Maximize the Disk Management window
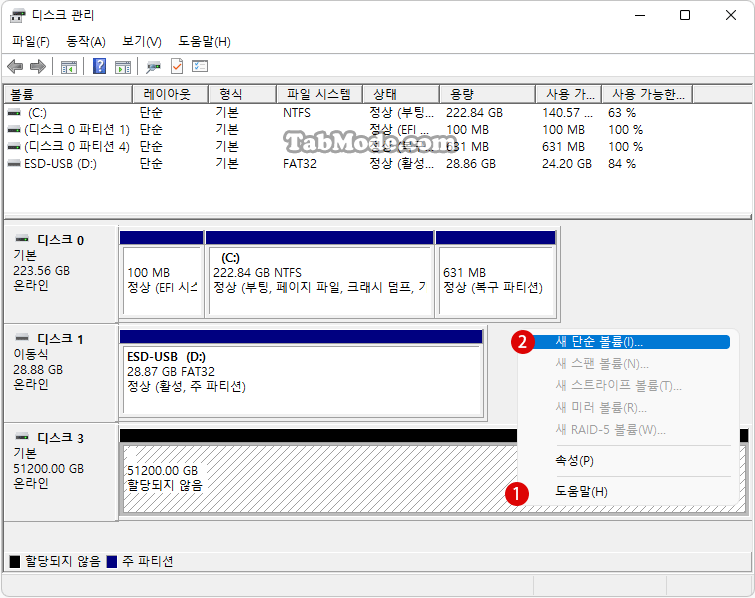 [685, 15]
